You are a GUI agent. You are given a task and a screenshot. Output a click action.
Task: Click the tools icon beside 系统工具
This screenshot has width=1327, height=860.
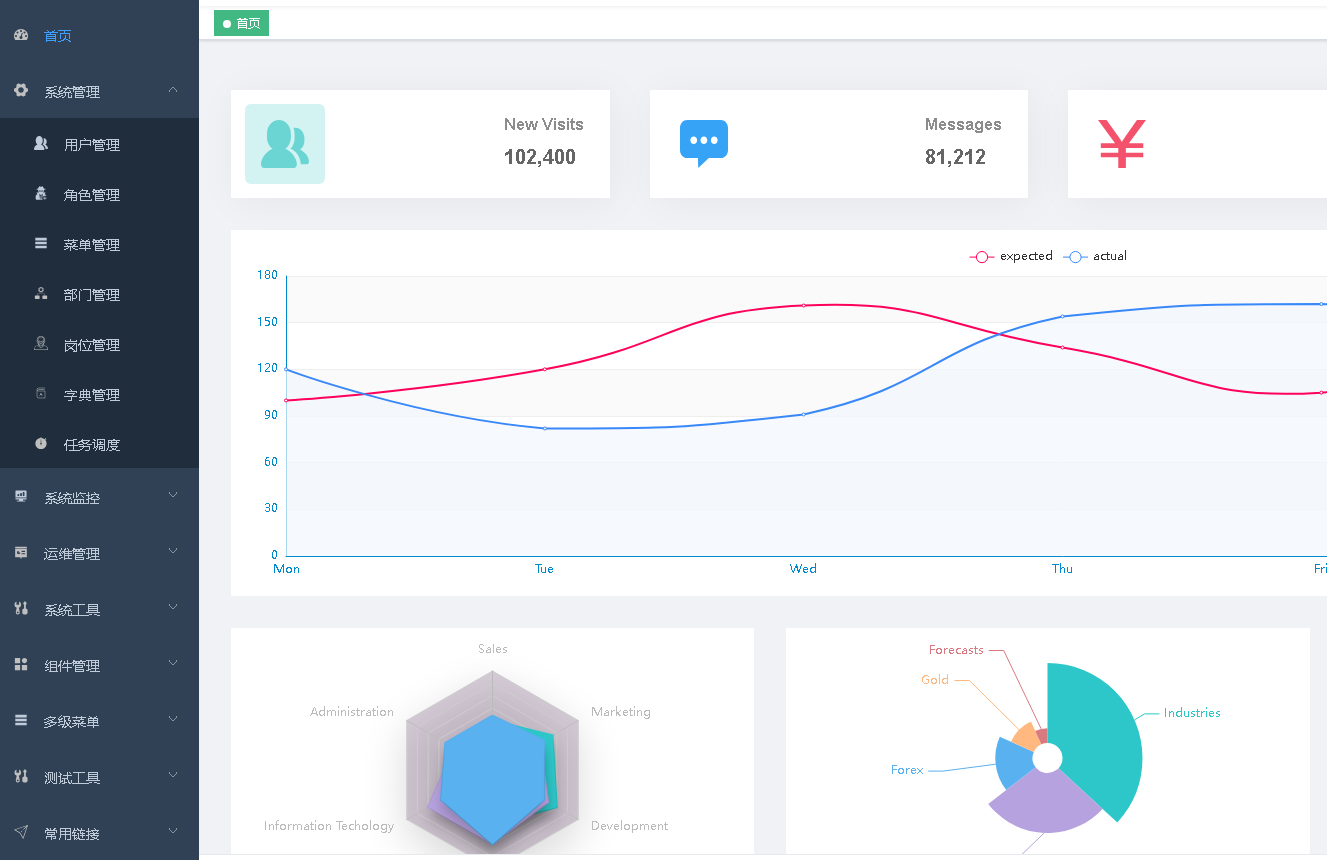[21, 608]
